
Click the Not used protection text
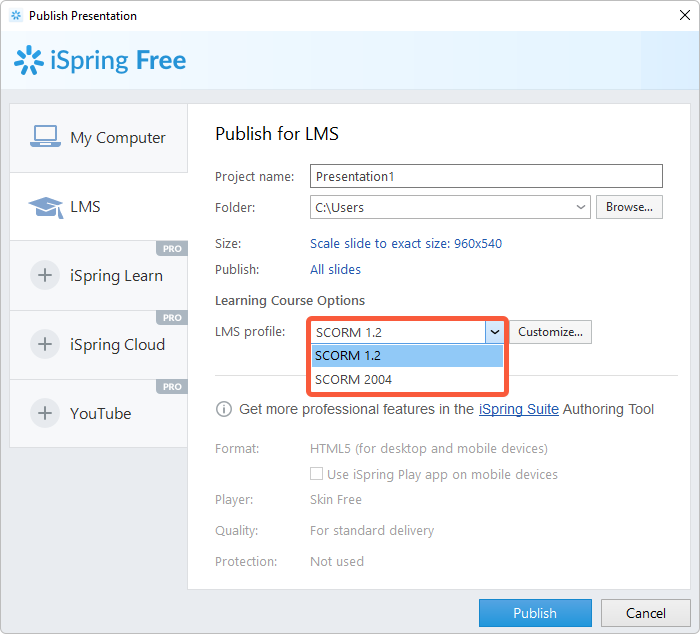tap(337, 561)
